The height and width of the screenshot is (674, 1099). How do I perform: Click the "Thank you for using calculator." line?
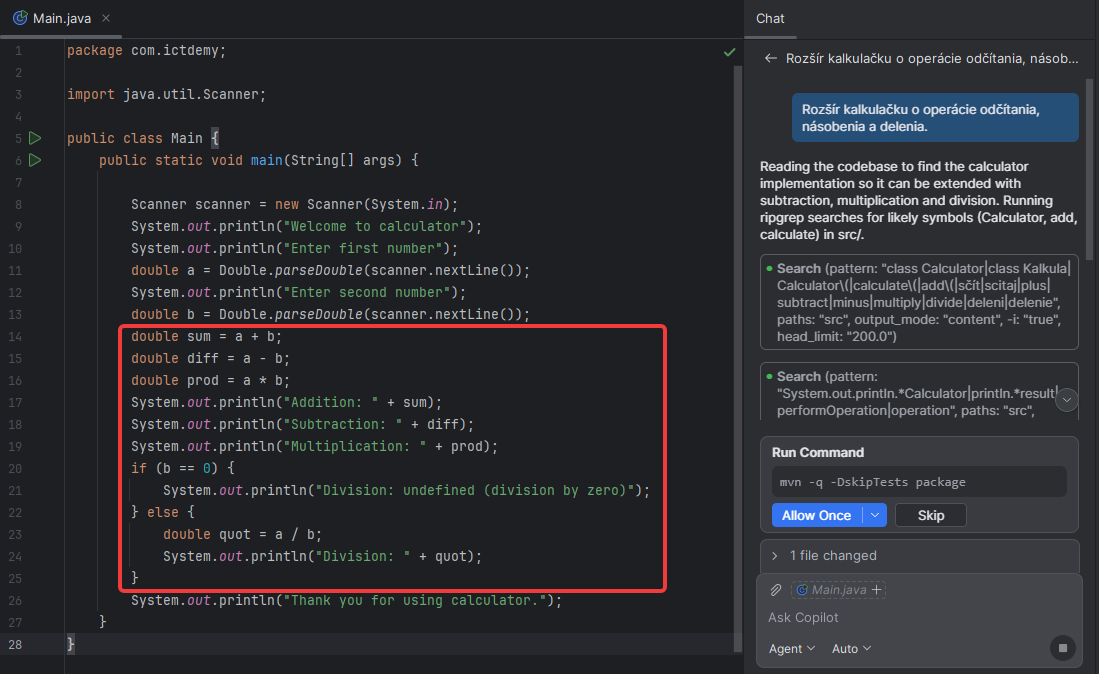(346, 600)
